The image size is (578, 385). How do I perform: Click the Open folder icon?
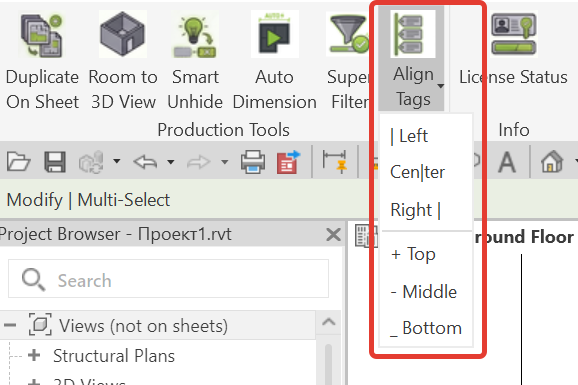[18, 162]
